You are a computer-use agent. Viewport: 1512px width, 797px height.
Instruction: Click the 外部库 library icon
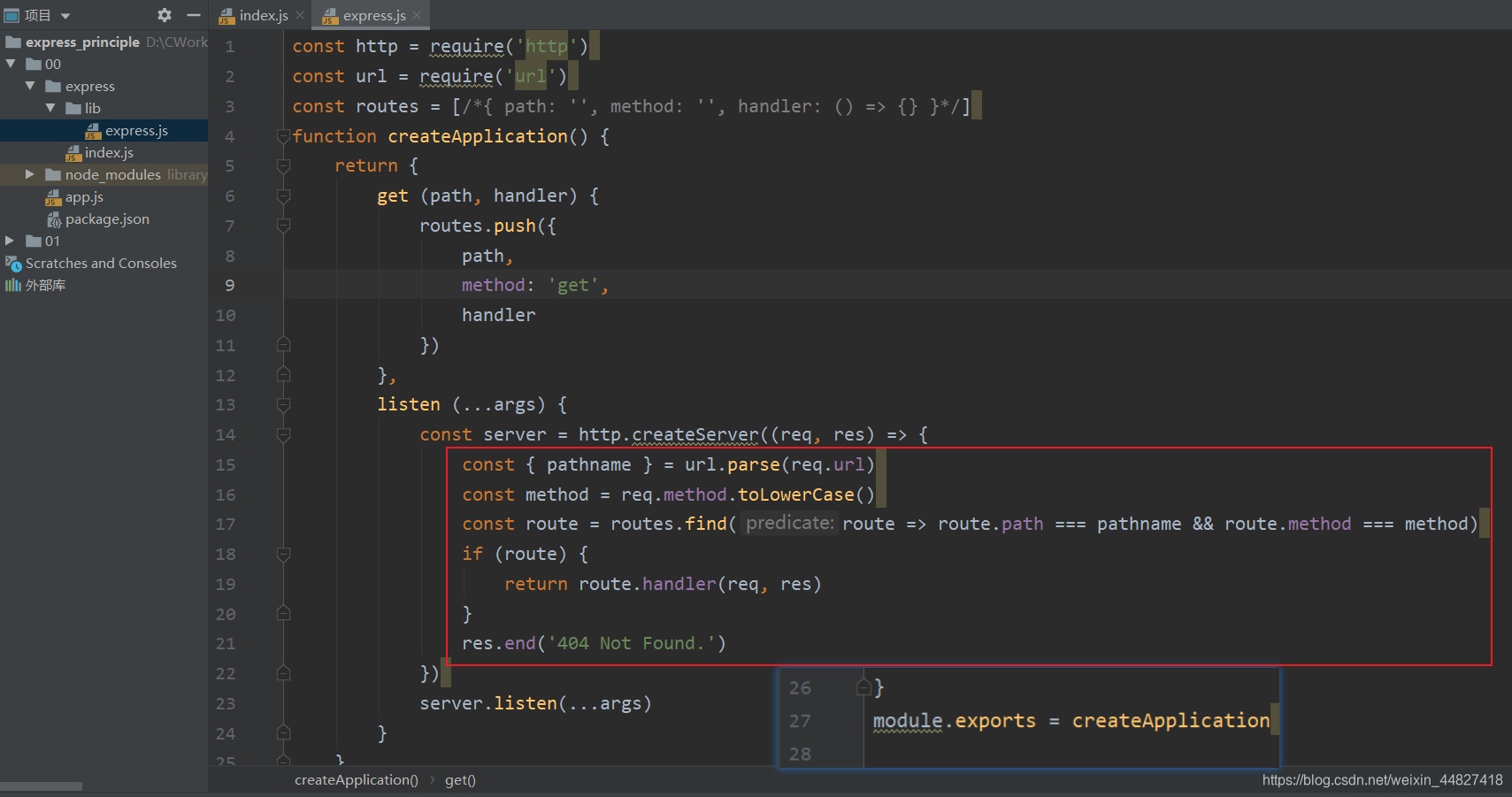[13, 285]
